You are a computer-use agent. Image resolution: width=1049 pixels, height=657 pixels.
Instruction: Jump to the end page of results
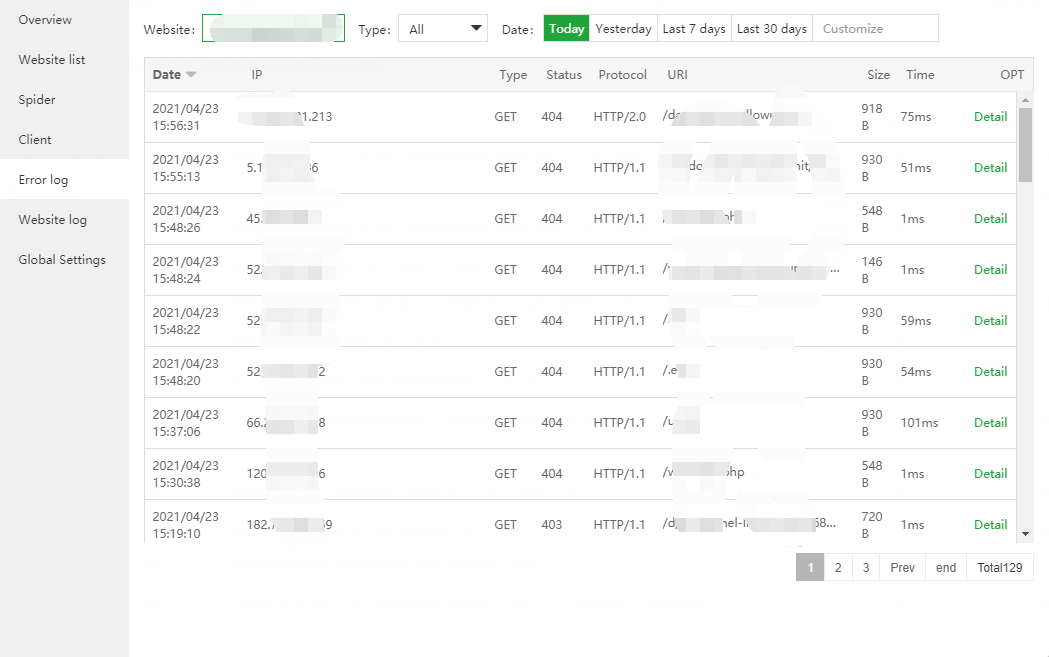[x=946, y=568]
